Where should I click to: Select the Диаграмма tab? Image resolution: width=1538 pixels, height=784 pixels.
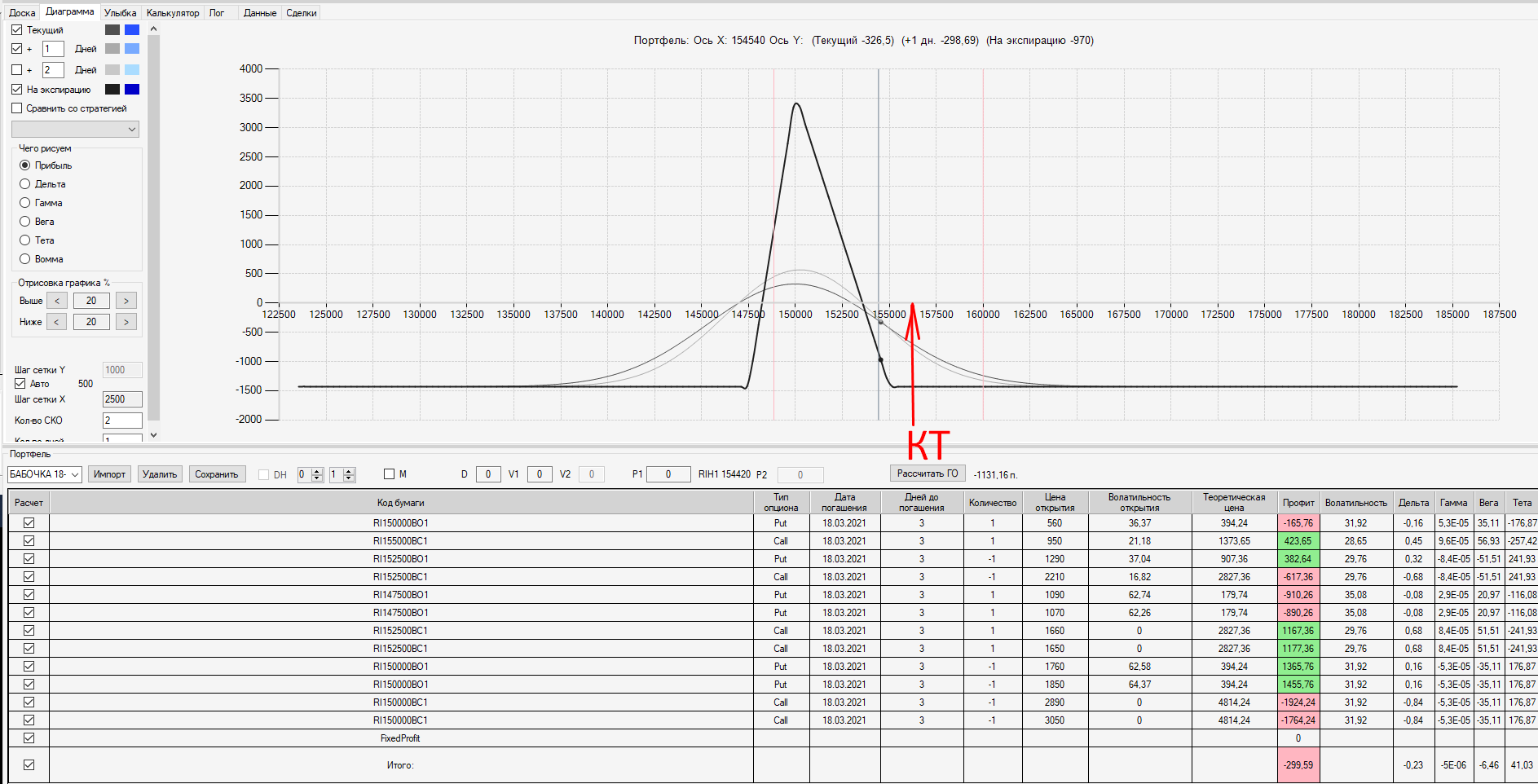(x=69, y=11)
